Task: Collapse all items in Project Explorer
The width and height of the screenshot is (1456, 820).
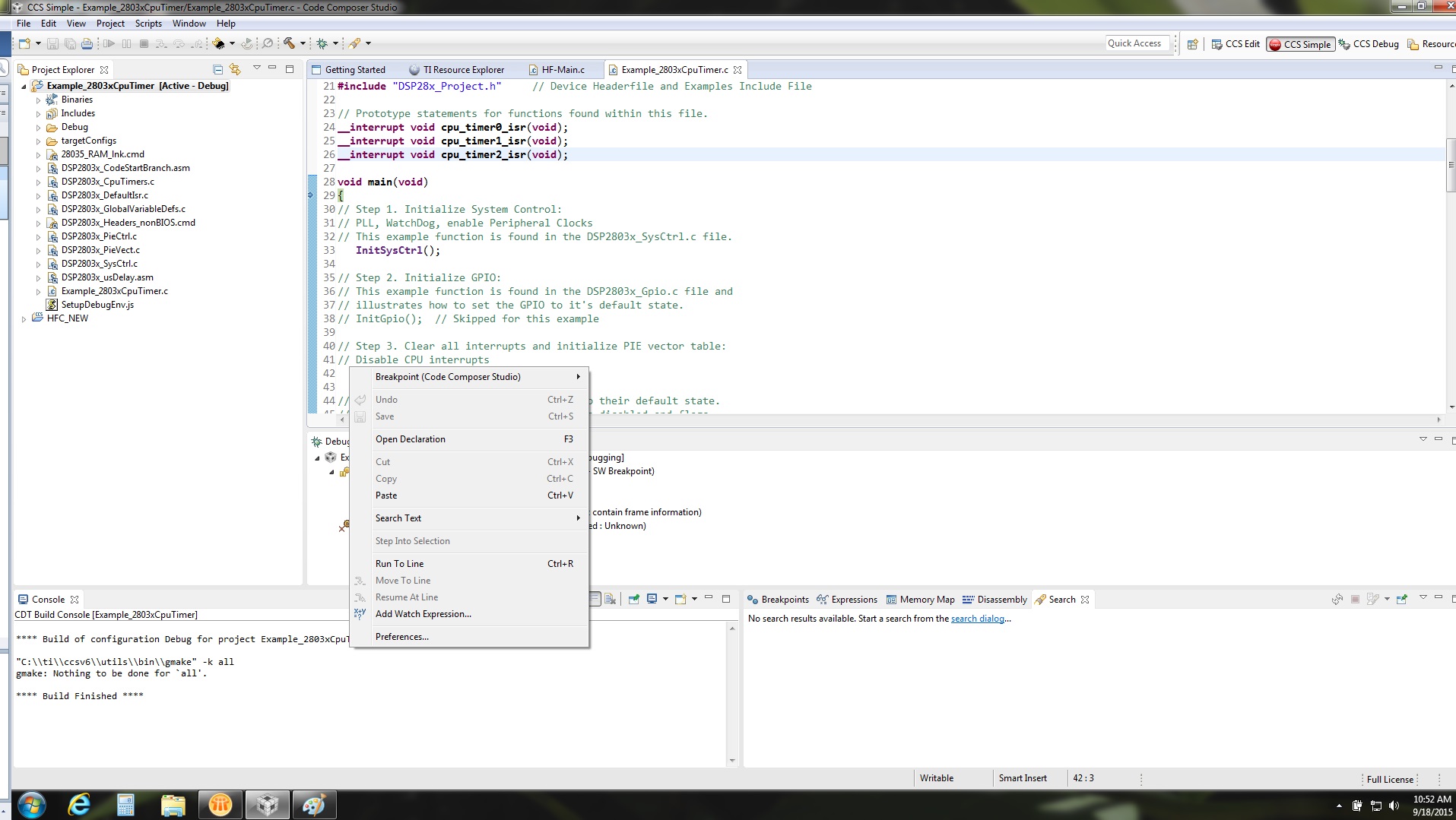Action: (x=217, y=69)
